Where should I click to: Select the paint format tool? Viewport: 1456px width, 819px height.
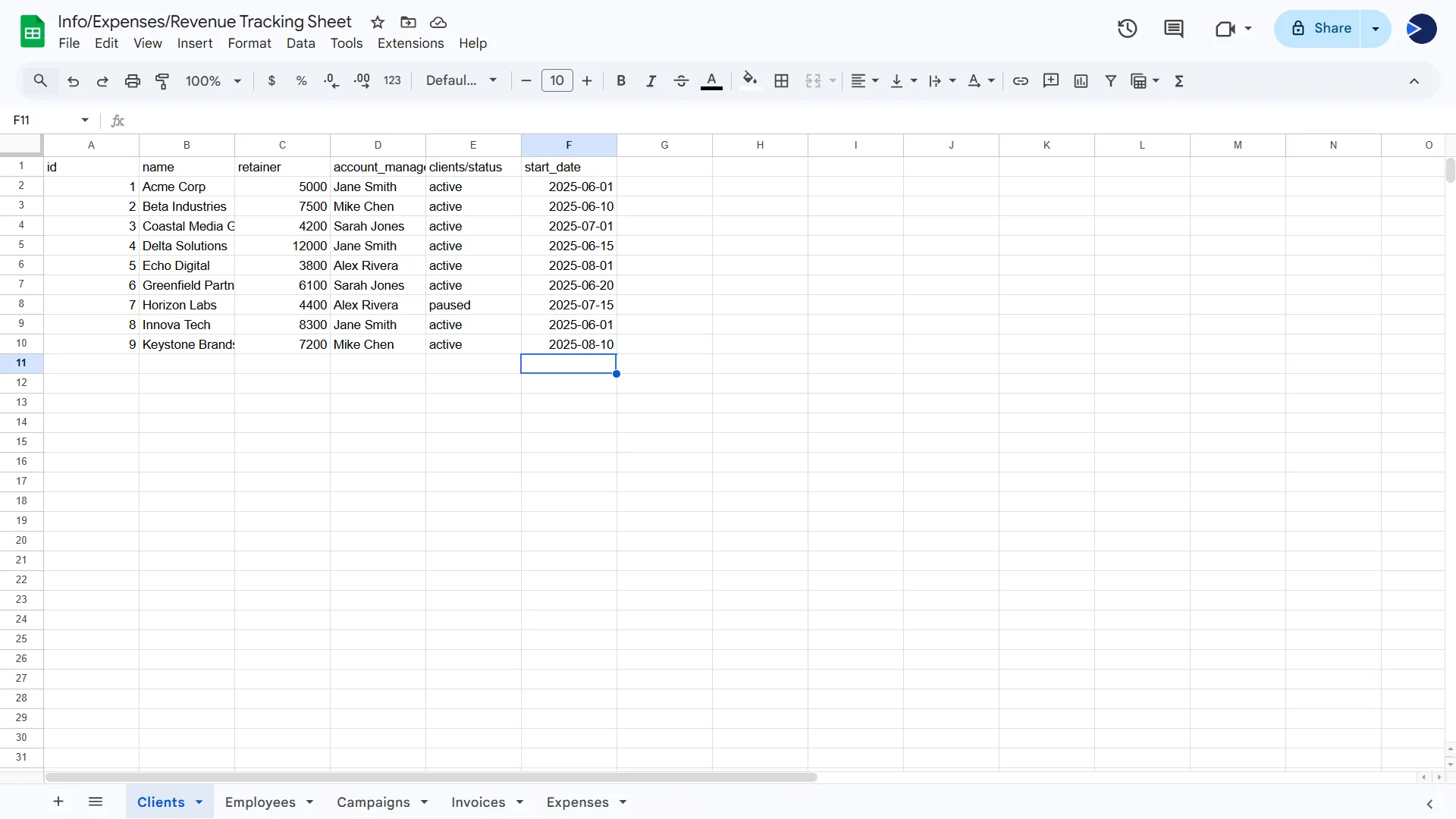click(x=162, y=80)
